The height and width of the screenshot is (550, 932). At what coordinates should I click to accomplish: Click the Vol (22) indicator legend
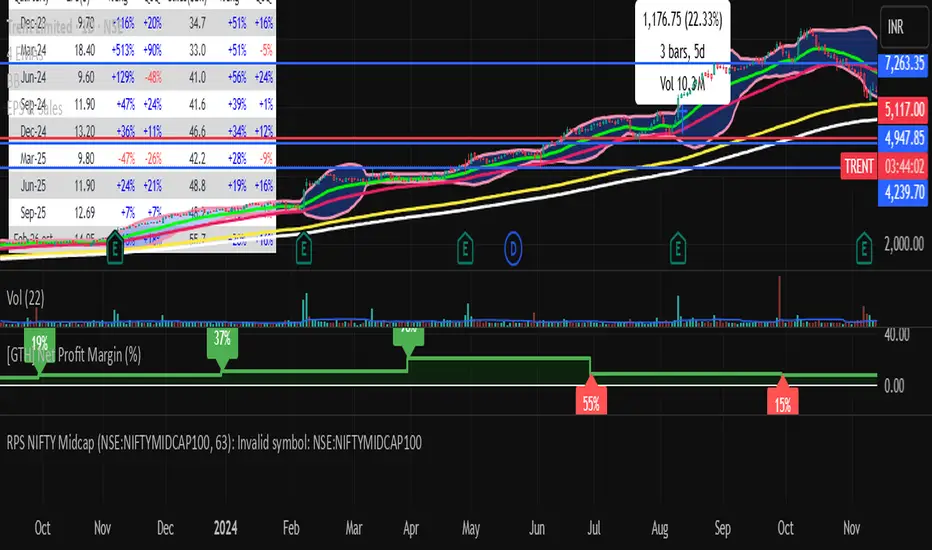tap(26, 298)
